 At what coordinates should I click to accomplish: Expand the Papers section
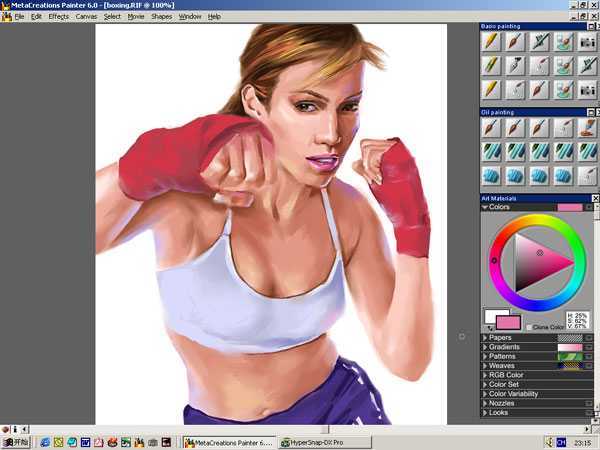[485, 338]
